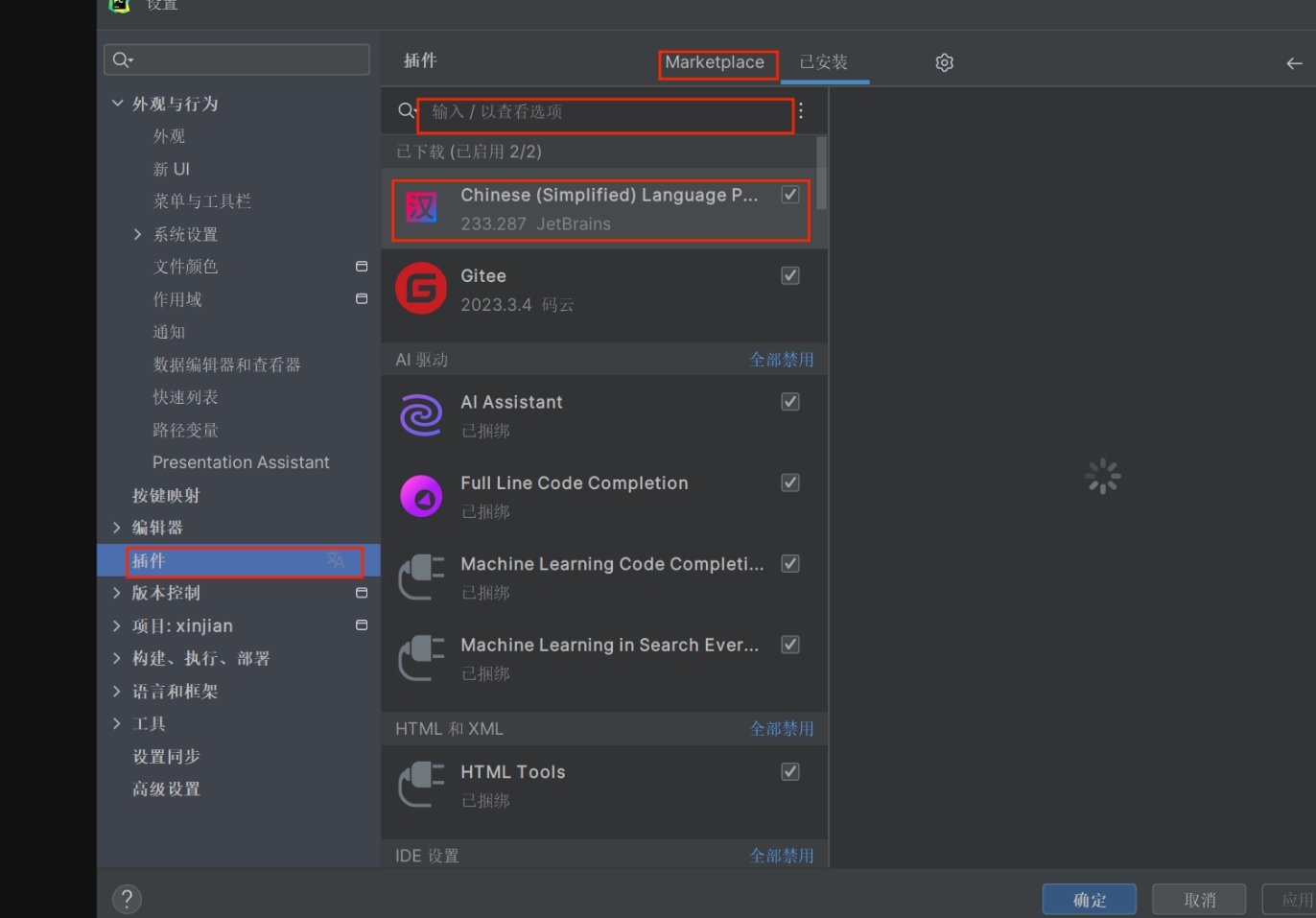The image size is (1316, 918).
Task: Disable the Chinese Language Pack checkbox
Action: [x=790, y=195]
